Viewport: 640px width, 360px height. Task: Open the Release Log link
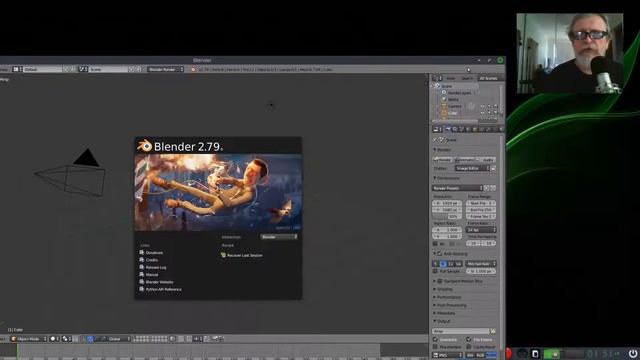[156, 267]
